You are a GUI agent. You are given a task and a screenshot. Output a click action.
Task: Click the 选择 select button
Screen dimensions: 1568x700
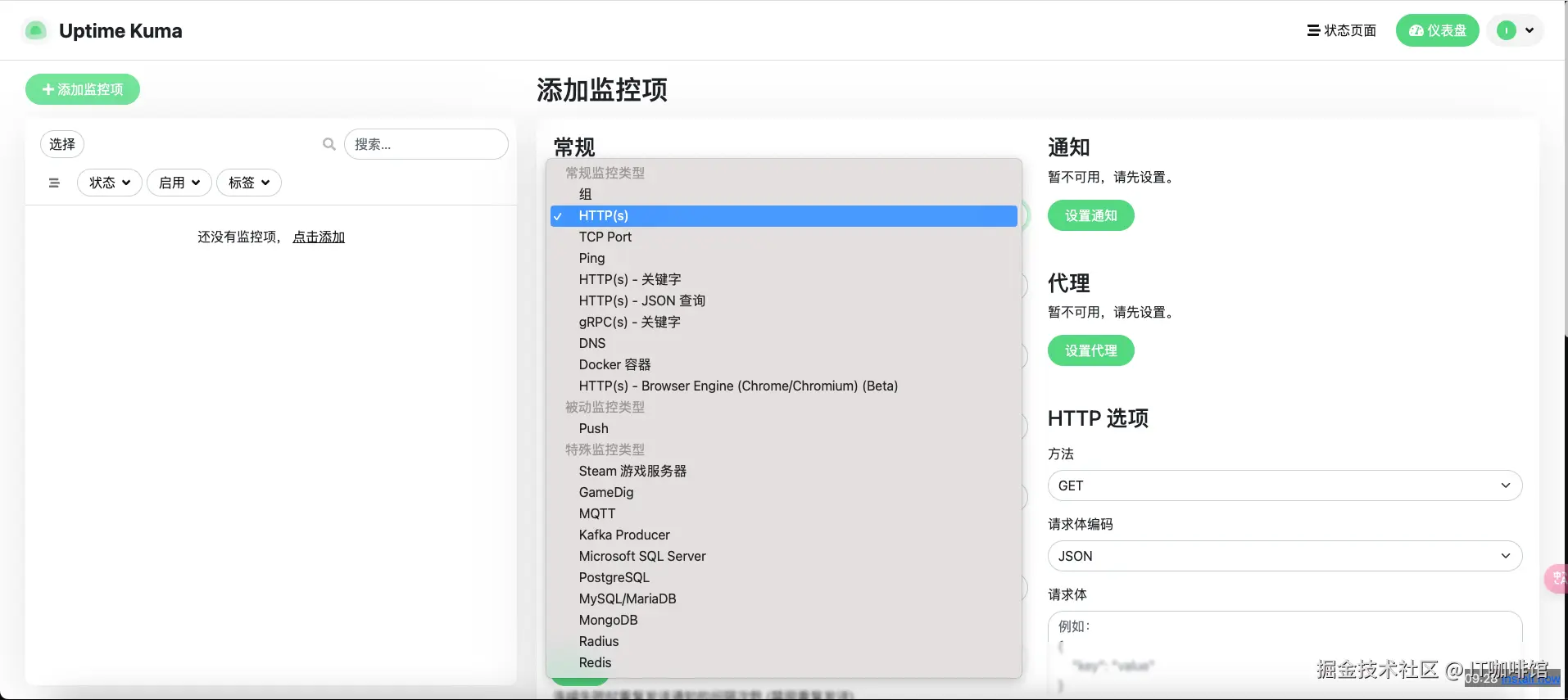click(x=62, y=144)
